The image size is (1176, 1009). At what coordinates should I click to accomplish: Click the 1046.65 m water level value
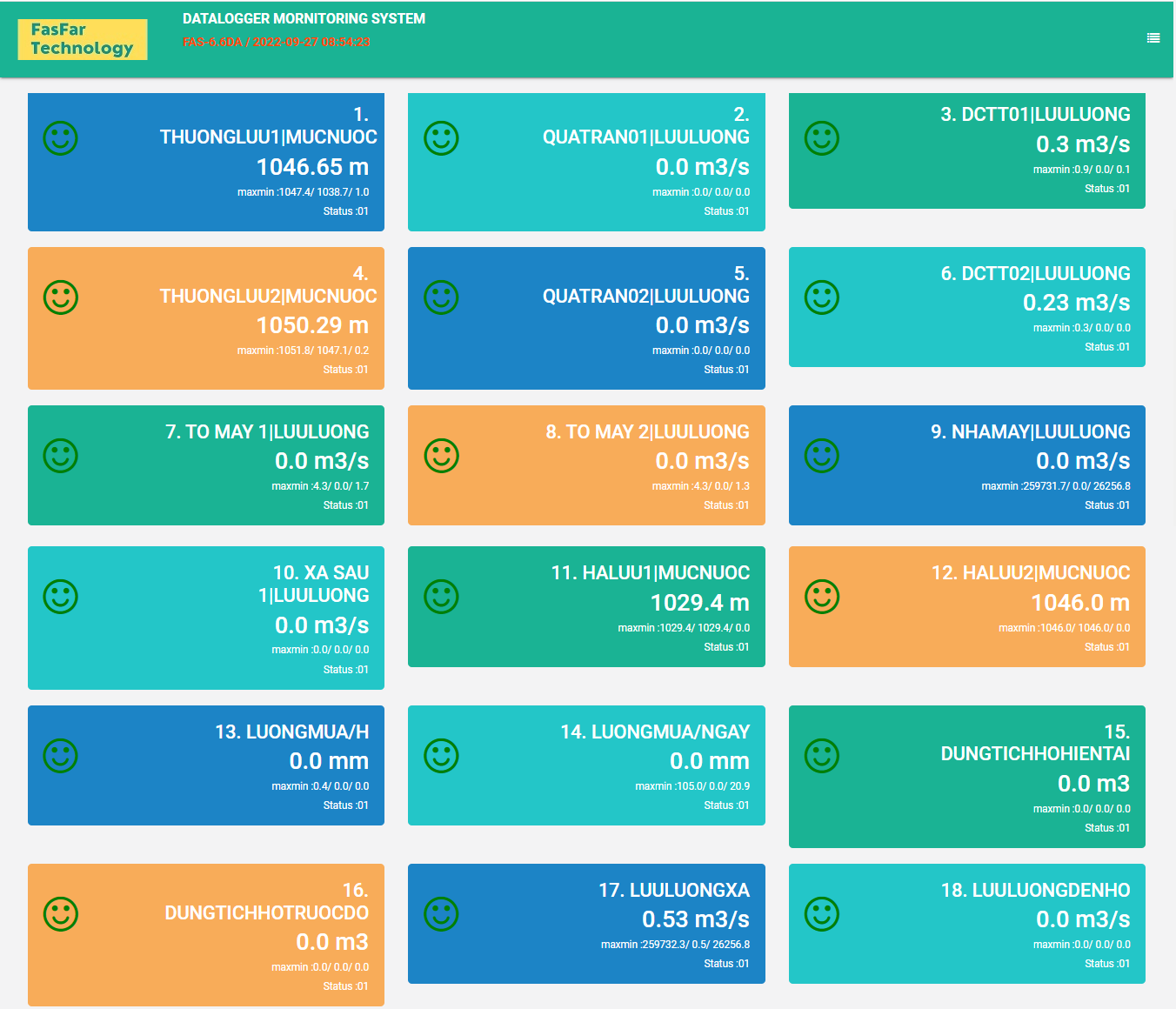[312, 167]
